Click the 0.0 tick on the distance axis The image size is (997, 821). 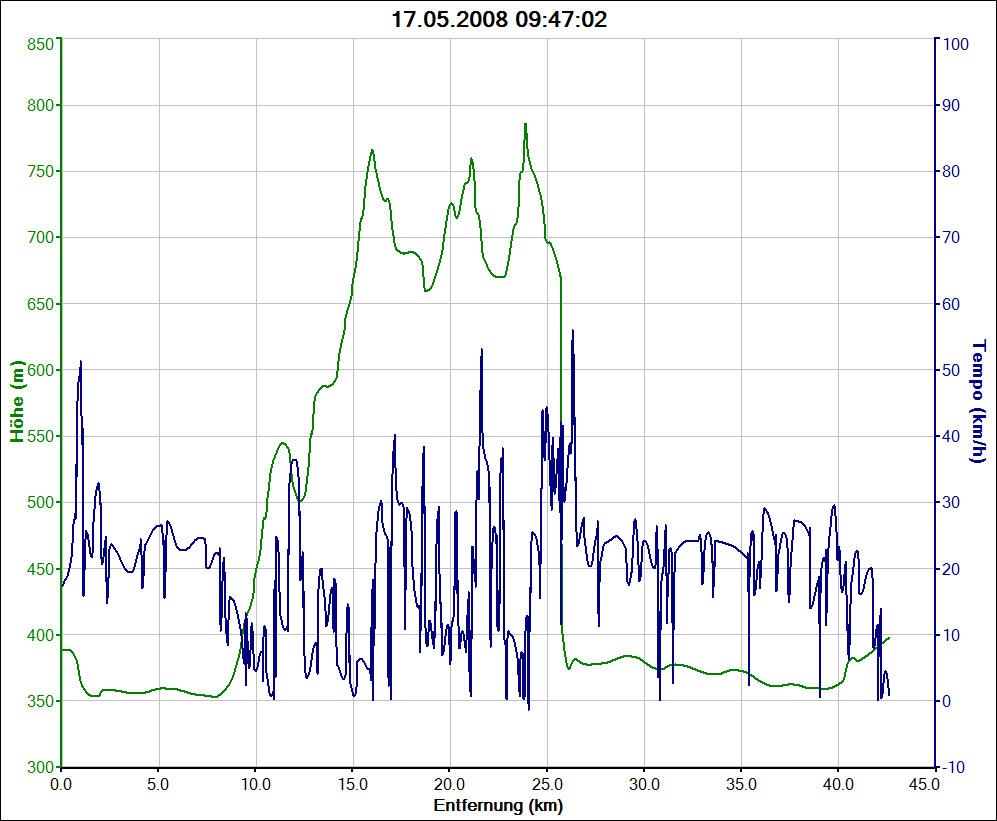(x=61, y=786)
